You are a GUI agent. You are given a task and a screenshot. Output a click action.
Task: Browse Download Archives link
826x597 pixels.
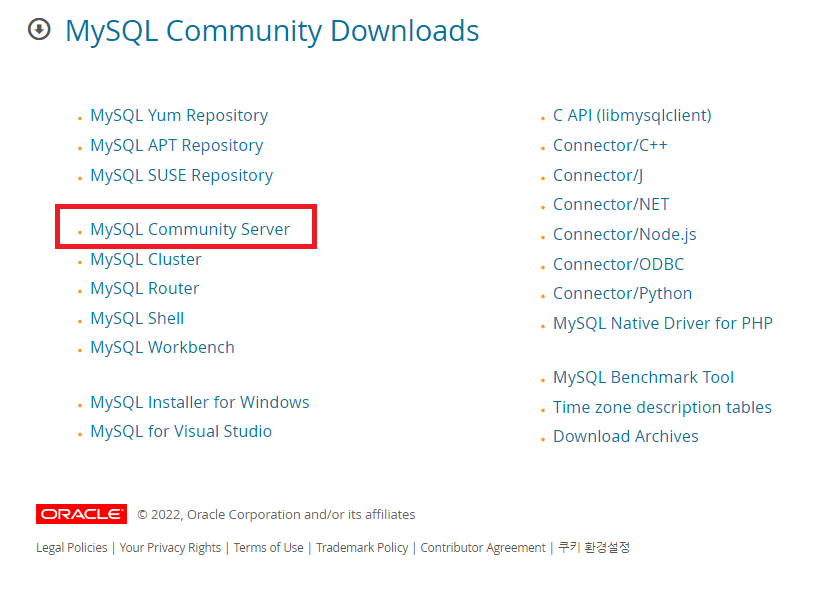pyautogui.click(x=625, y=436)
